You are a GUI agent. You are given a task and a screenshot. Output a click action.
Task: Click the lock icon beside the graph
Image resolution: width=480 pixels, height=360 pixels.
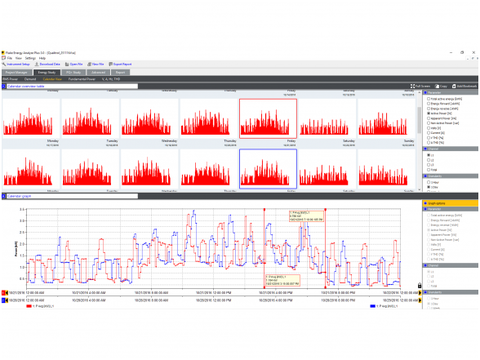[x=419, y=285]
